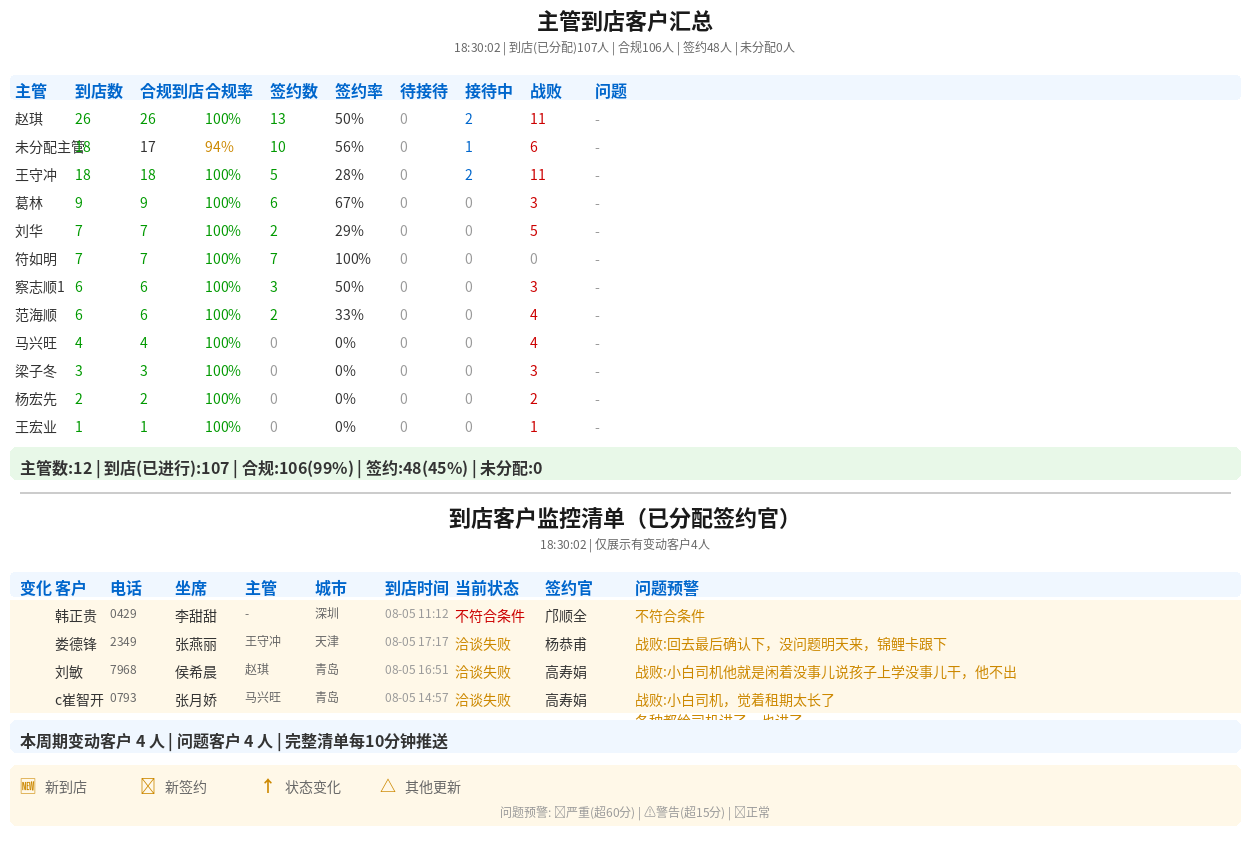Click signing officer 杨恭甫

click(566, 644)
